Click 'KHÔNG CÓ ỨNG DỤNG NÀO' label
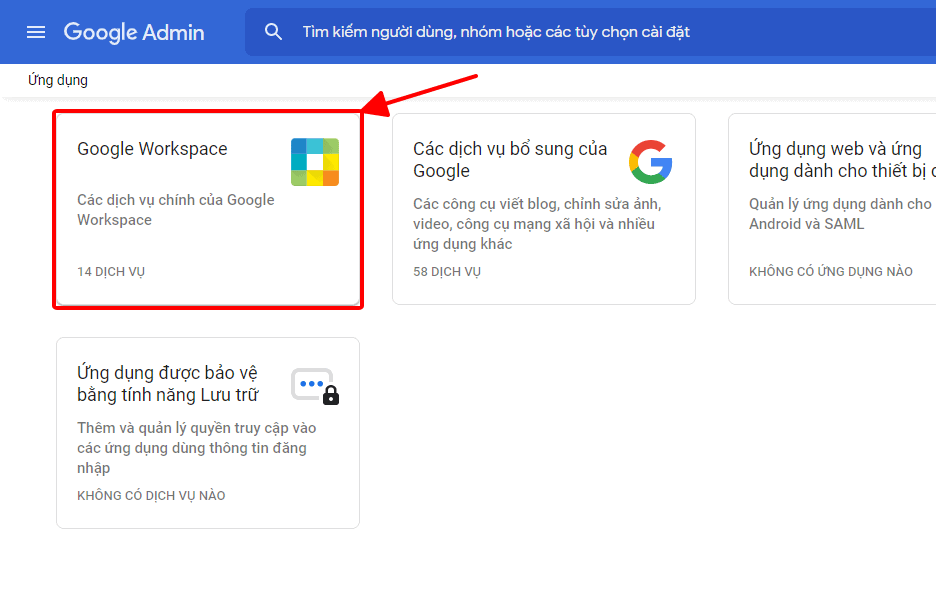Screen dimensions: 936x614 [x=831, y=271]
